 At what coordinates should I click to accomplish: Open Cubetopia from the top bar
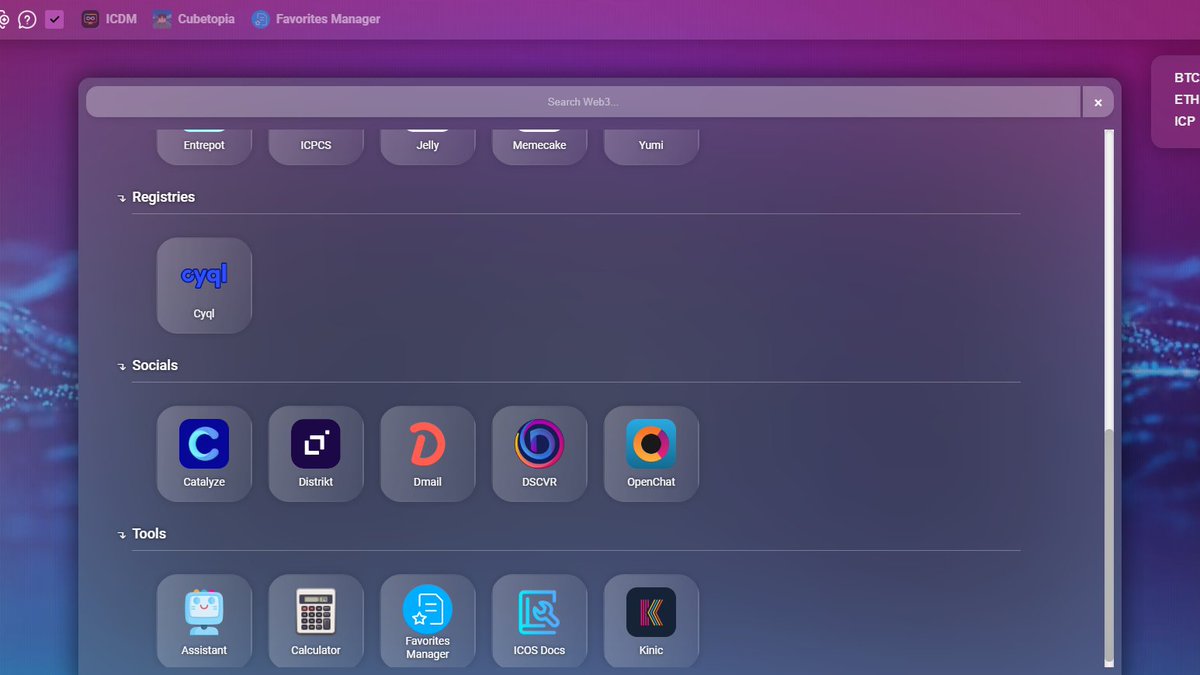[x=194, y=19]
